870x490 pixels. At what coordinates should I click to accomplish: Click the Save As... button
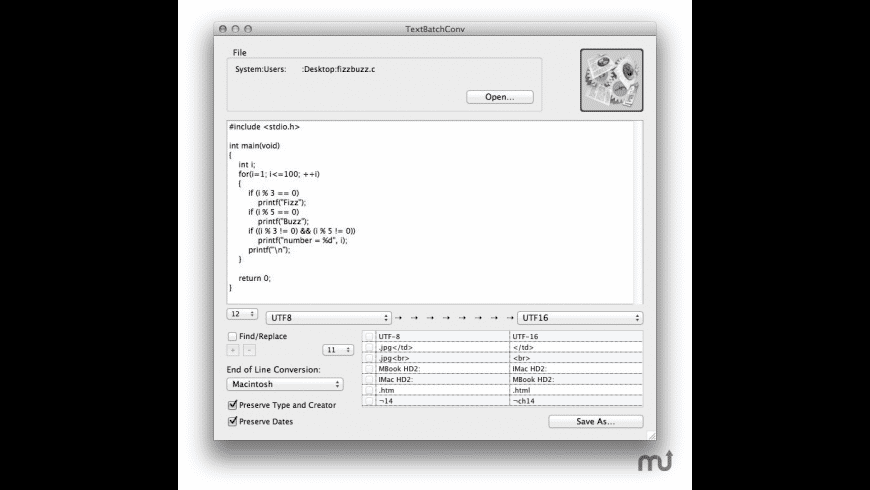coord(596,422)
